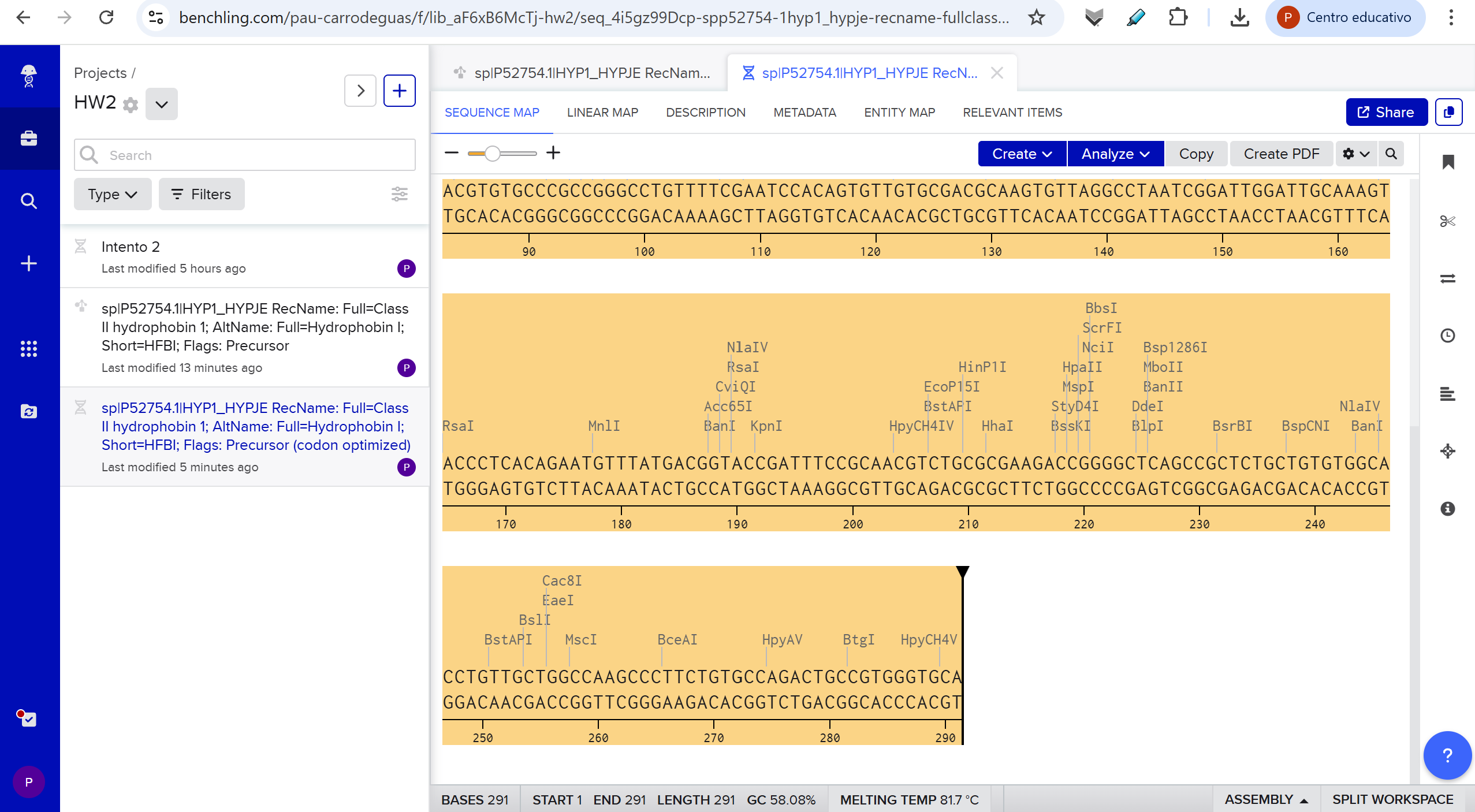This screenshot has width=1475, height=812.
Task: Click the copy link icon beside Share
Action: click(1449, 112)
